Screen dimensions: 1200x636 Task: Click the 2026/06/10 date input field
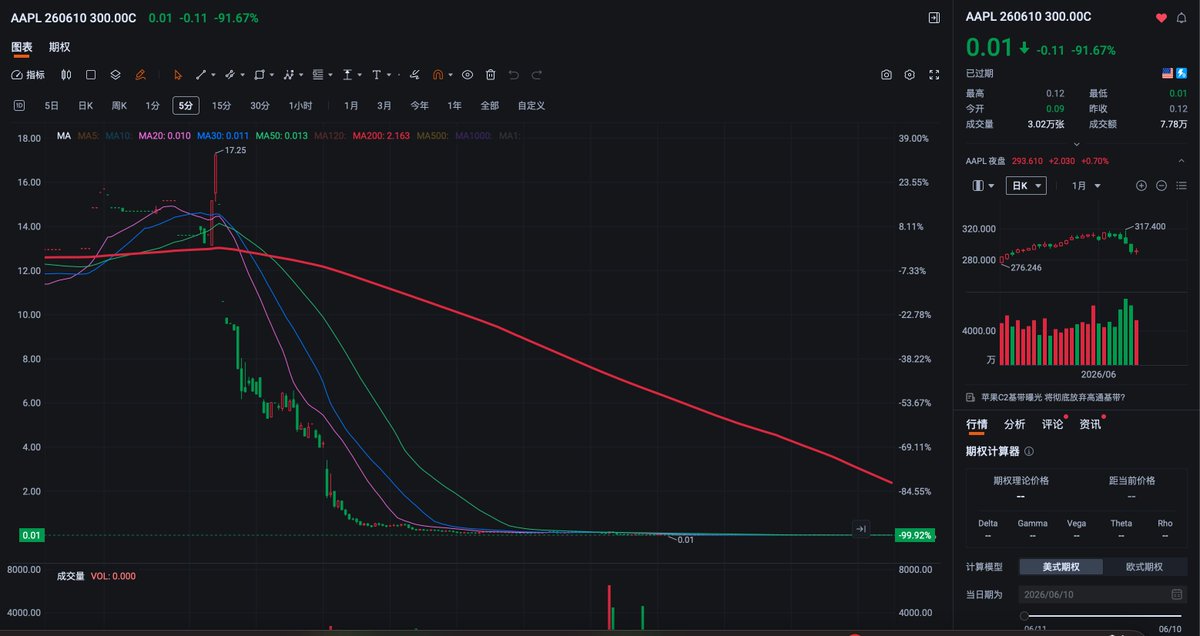1104,594
